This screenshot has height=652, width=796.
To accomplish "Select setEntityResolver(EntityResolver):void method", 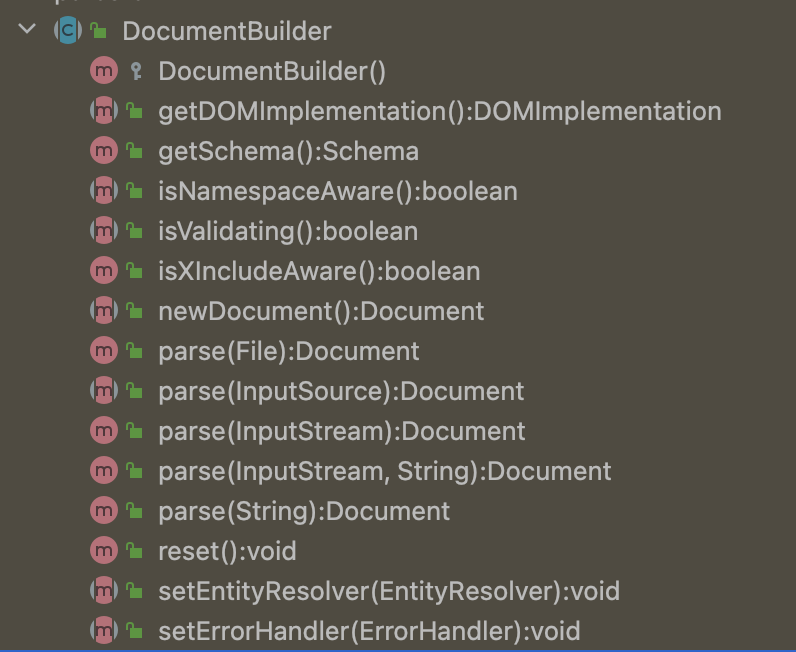I will pos(389,591).
